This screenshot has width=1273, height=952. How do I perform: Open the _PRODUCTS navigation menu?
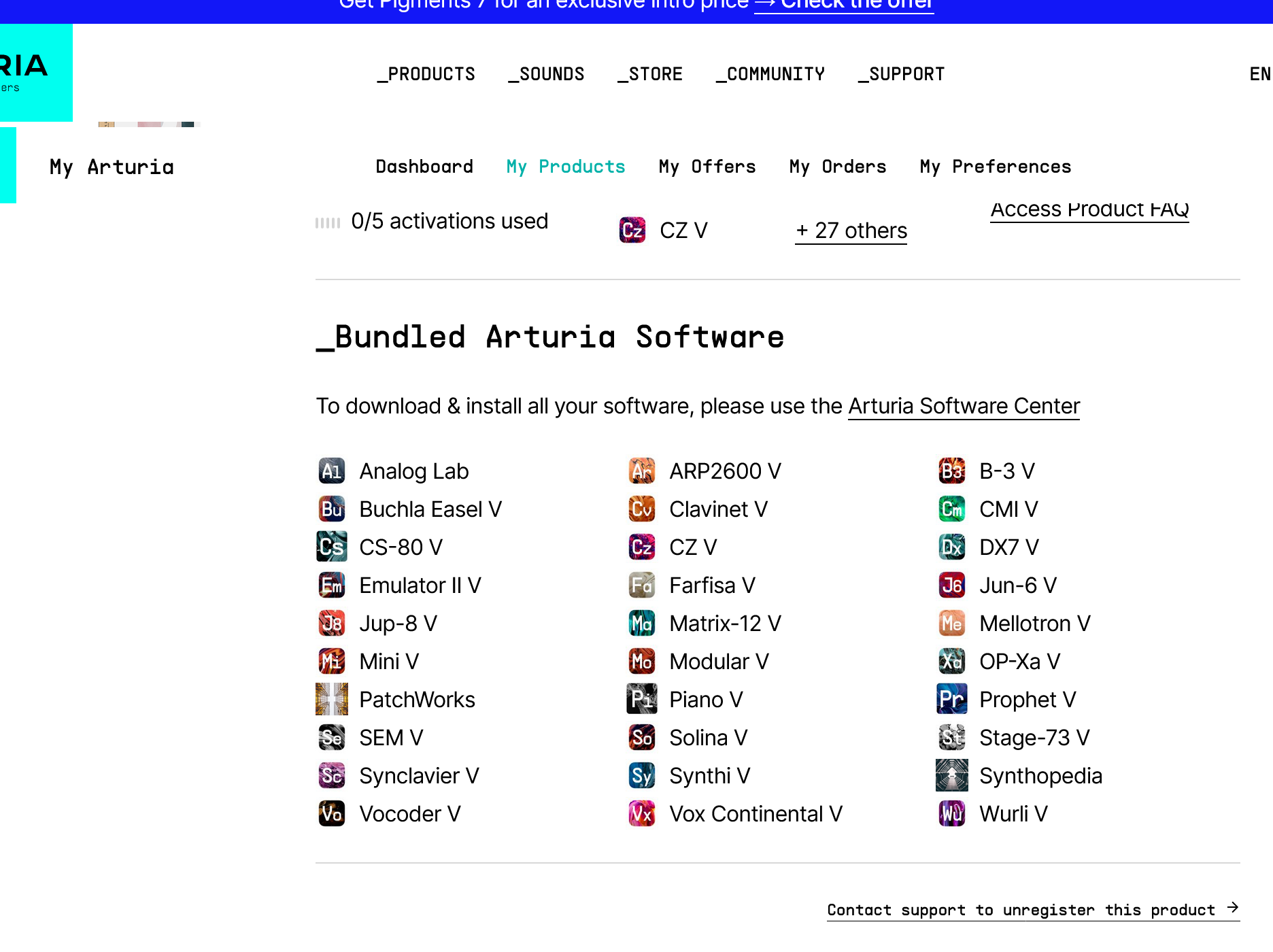(x=426, y=74)
